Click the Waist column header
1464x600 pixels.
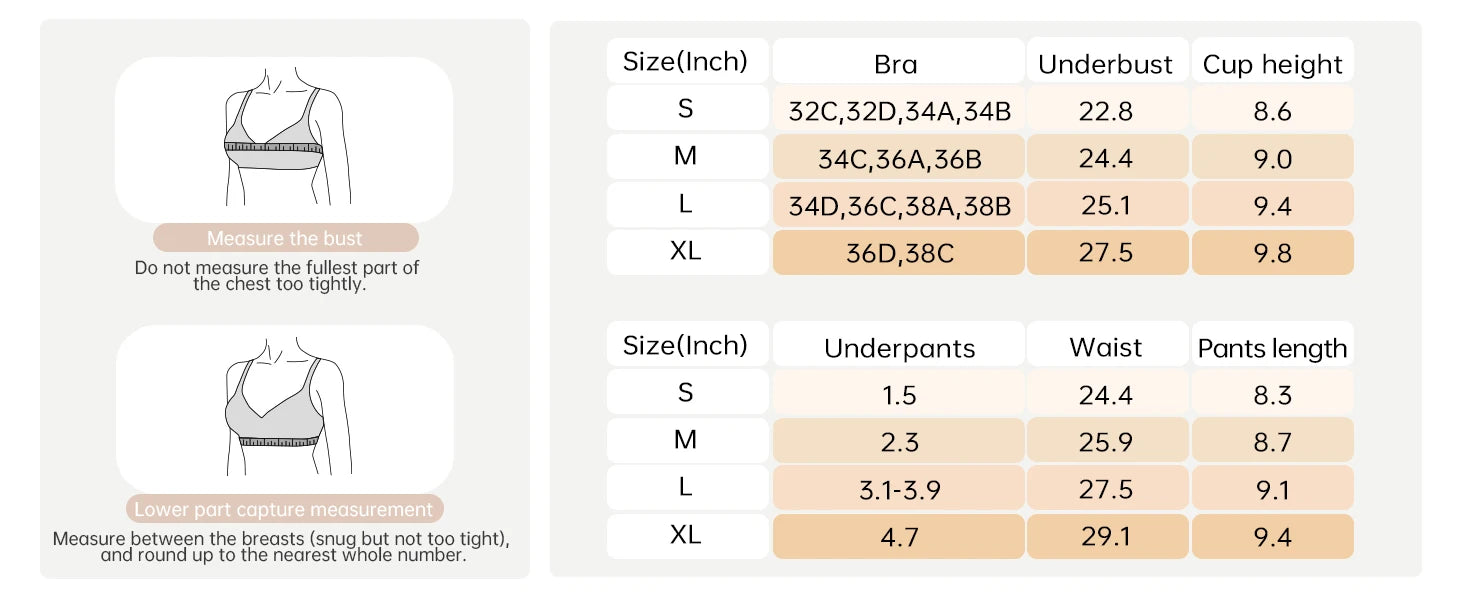coord(1107,344)
